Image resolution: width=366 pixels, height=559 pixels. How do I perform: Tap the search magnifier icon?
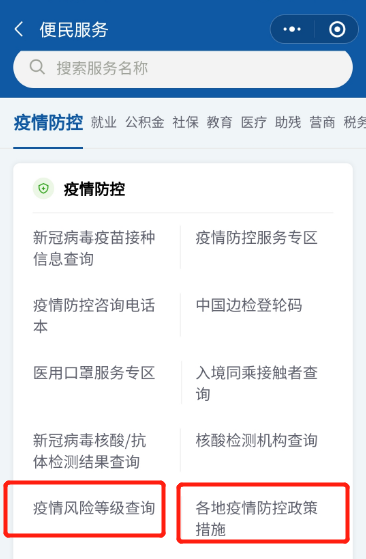tap(37, 67)
